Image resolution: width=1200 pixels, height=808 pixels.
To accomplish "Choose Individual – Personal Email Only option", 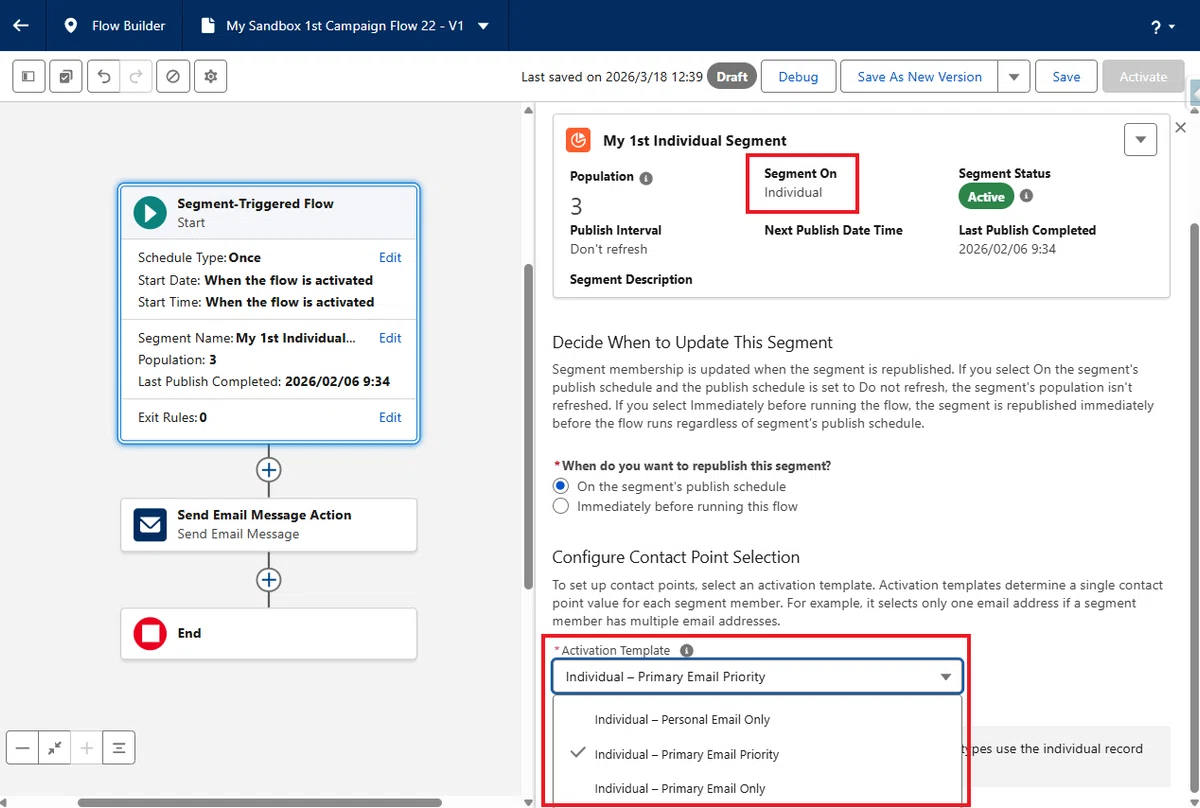I will tap(757, 719).
